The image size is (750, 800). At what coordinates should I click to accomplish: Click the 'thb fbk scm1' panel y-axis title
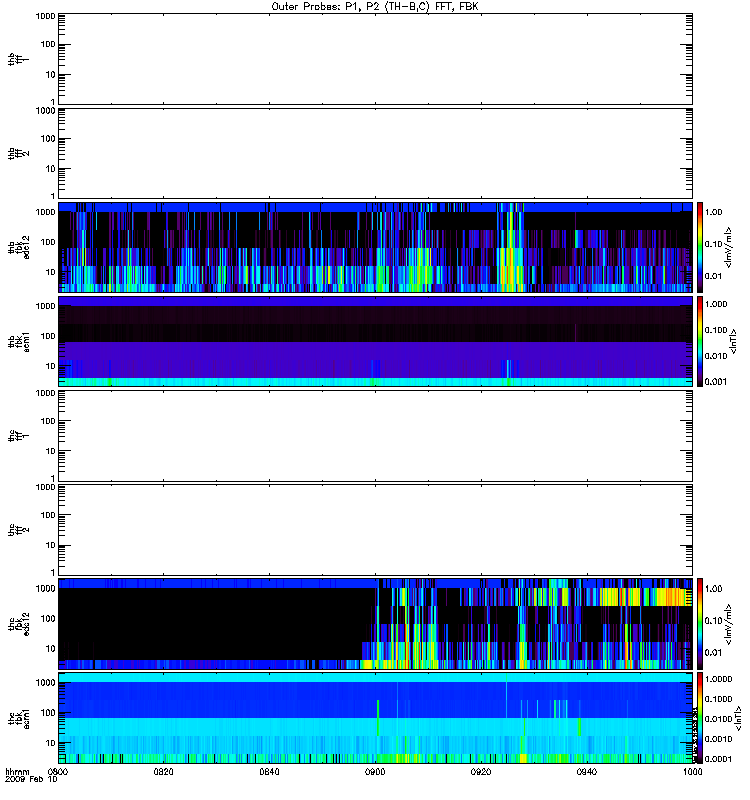(19, 341)
